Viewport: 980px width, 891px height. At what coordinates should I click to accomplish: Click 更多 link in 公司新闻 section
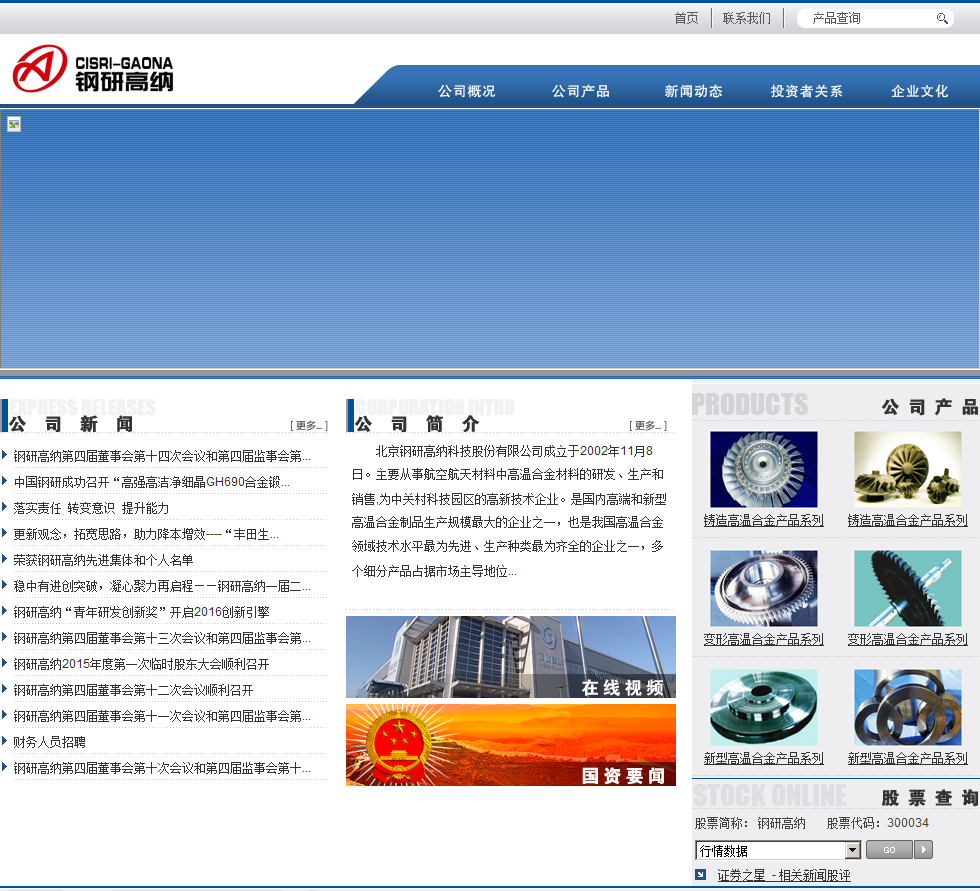point(309,426)
